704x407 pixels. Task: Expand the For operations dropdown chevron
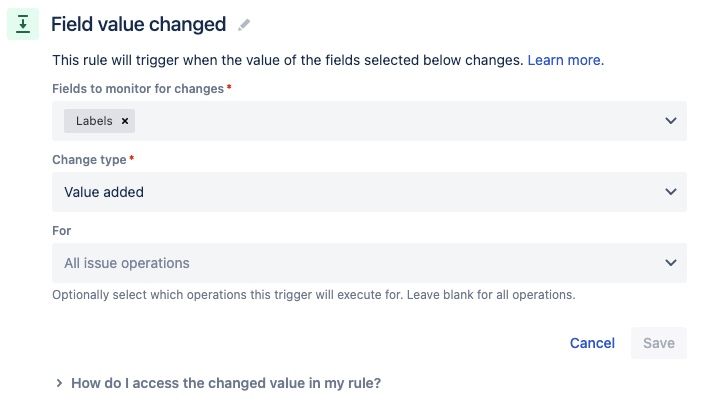[x=670, y=263]
